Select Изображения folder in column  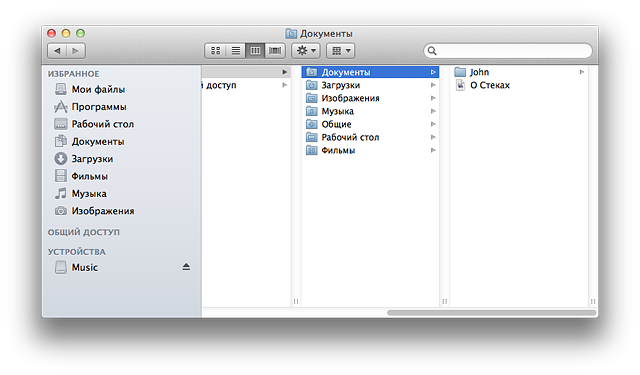point(370,98)
